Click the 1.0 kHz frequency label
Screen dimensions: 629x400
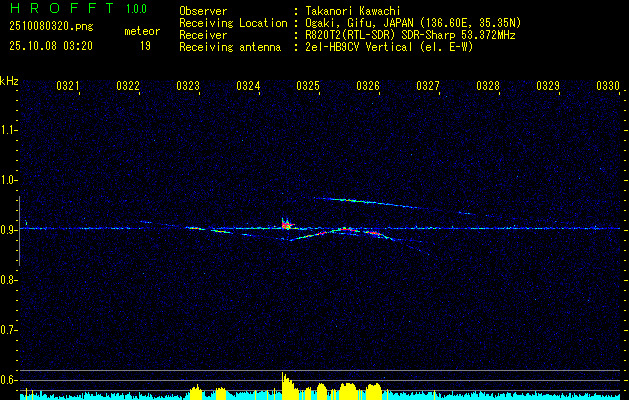click(x=8, y=180)
